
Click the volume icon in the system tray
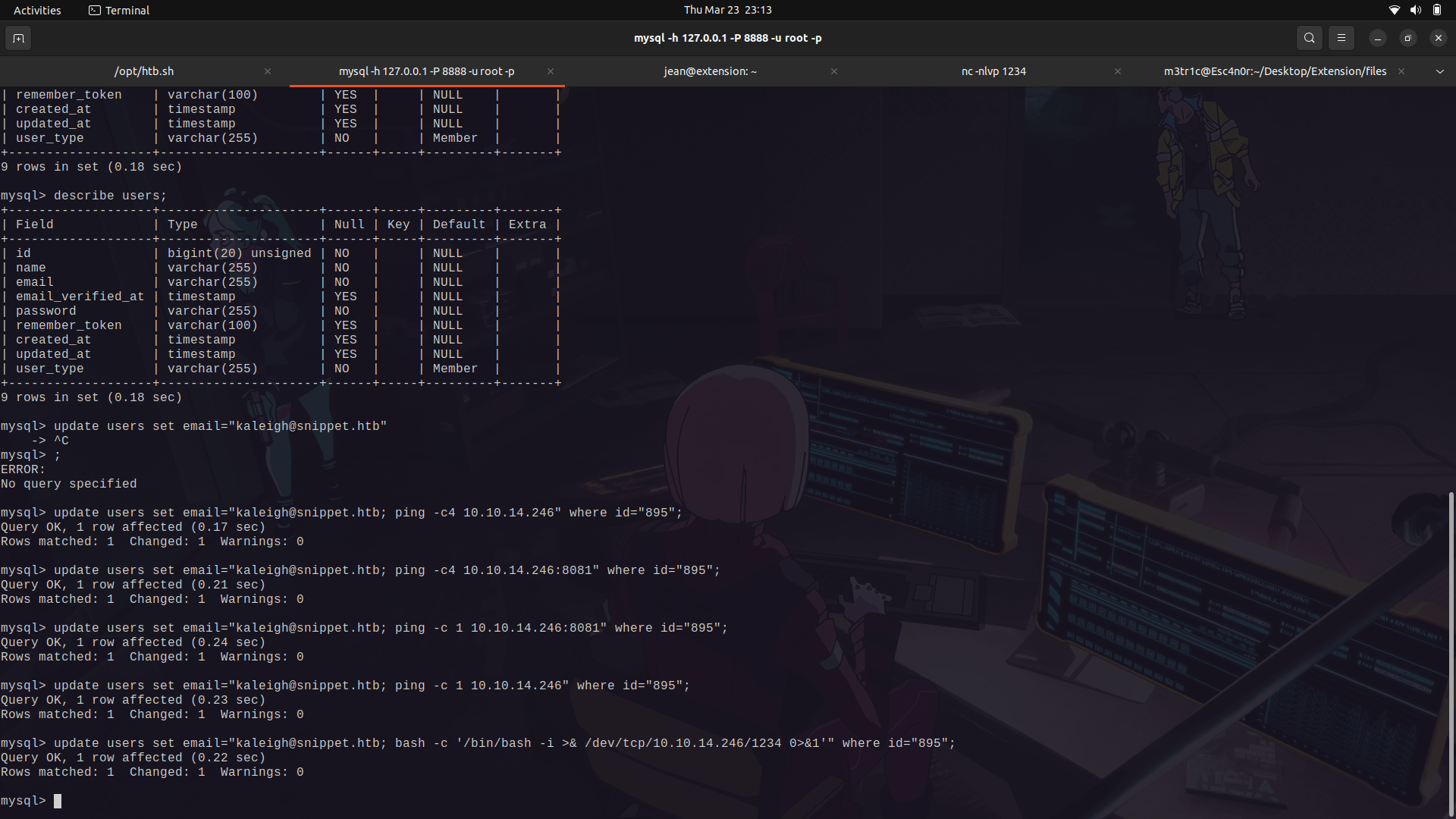[x=1415, y=10]
